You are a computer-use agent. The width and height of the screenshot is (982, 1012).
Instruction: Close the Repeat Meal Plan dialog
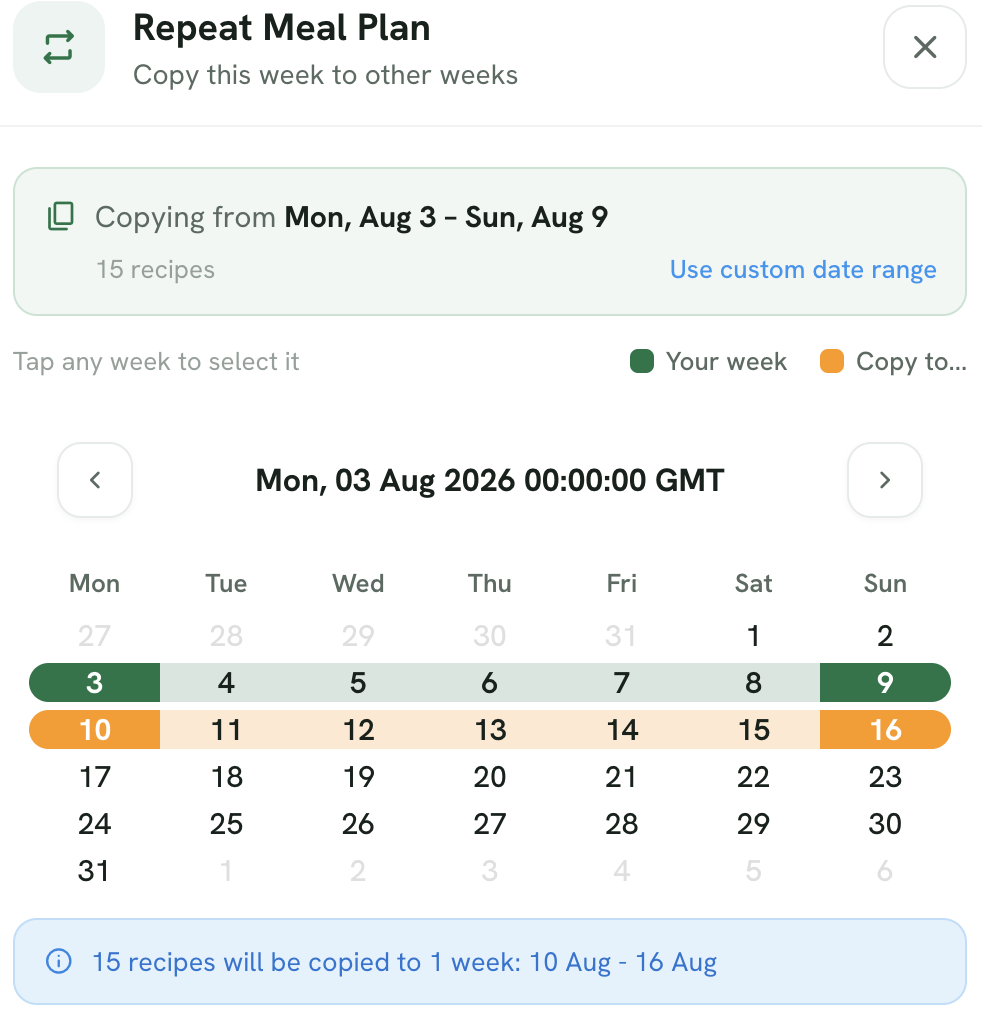coord(925,47)
